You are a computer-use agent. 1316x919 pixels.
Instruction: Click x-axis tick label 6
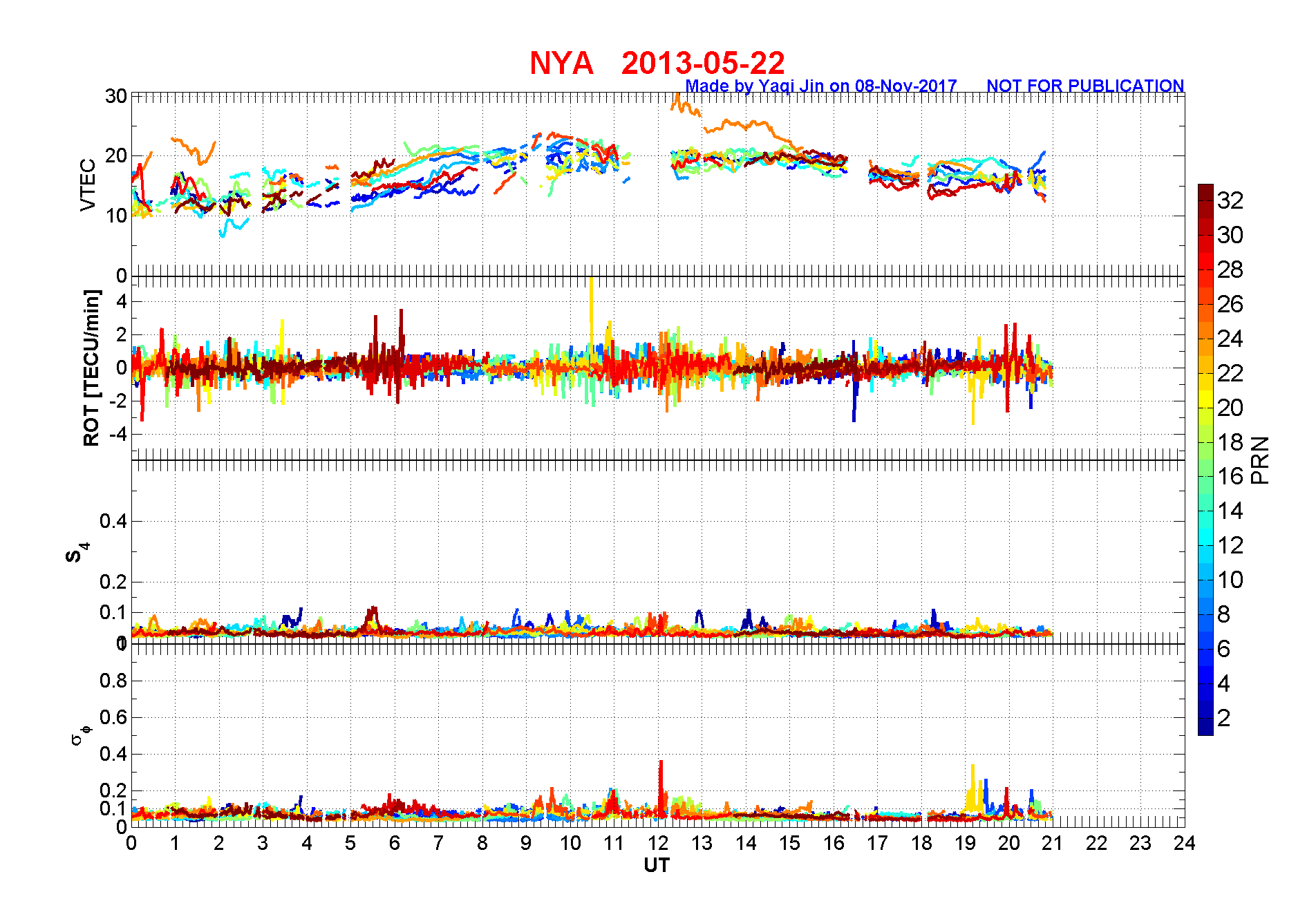395,843
